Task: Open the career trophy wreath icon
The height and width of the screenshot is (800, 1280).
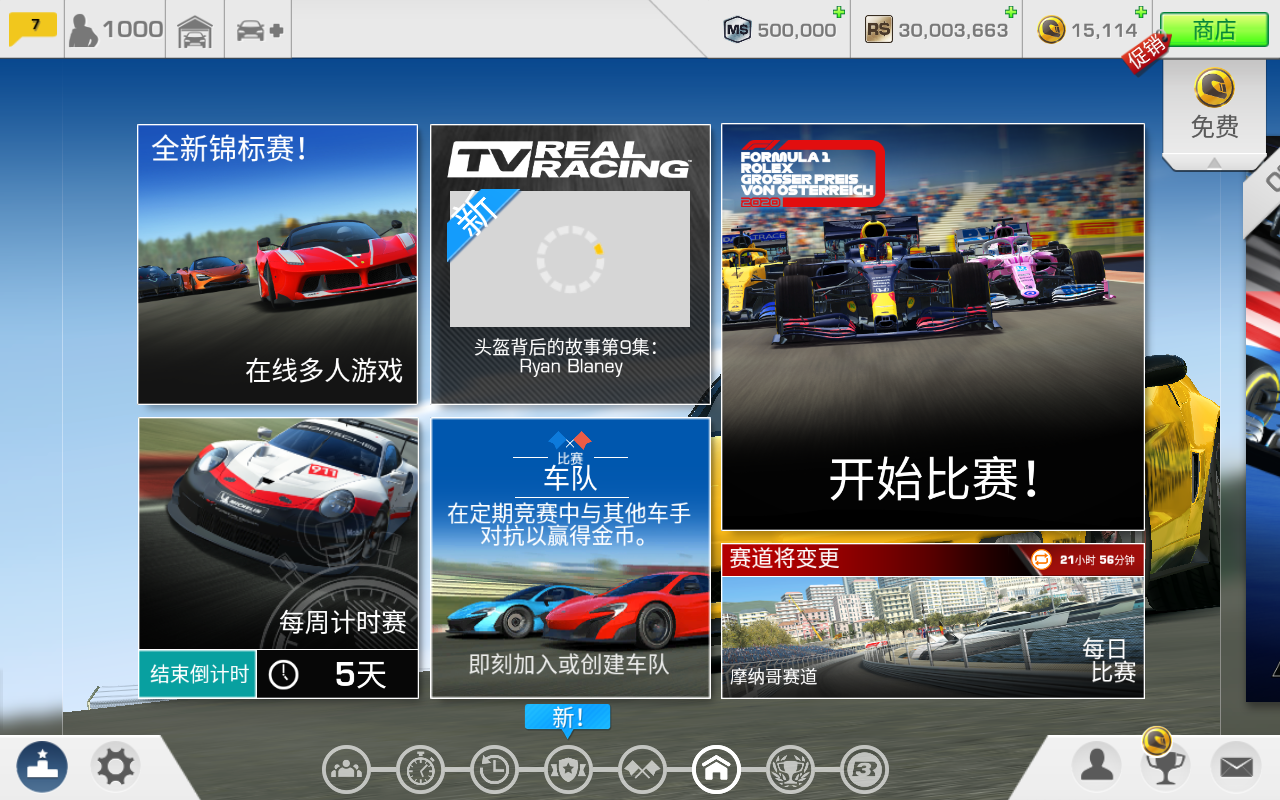Action: (790, 769)
